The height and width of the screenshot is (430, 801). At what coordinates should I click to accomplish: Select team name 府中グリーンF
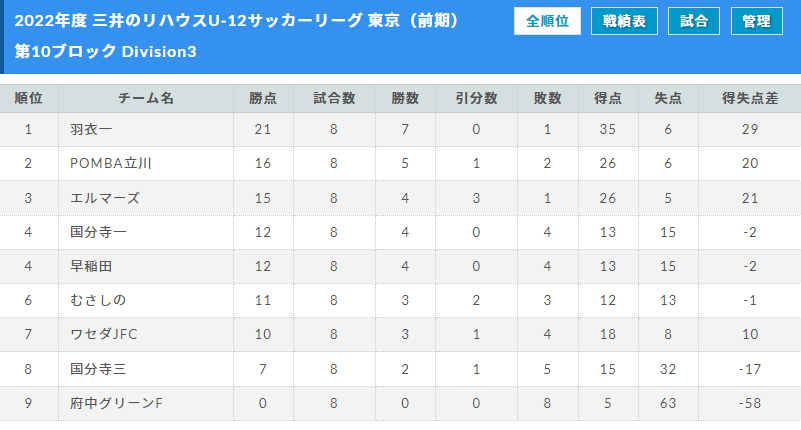116,403
